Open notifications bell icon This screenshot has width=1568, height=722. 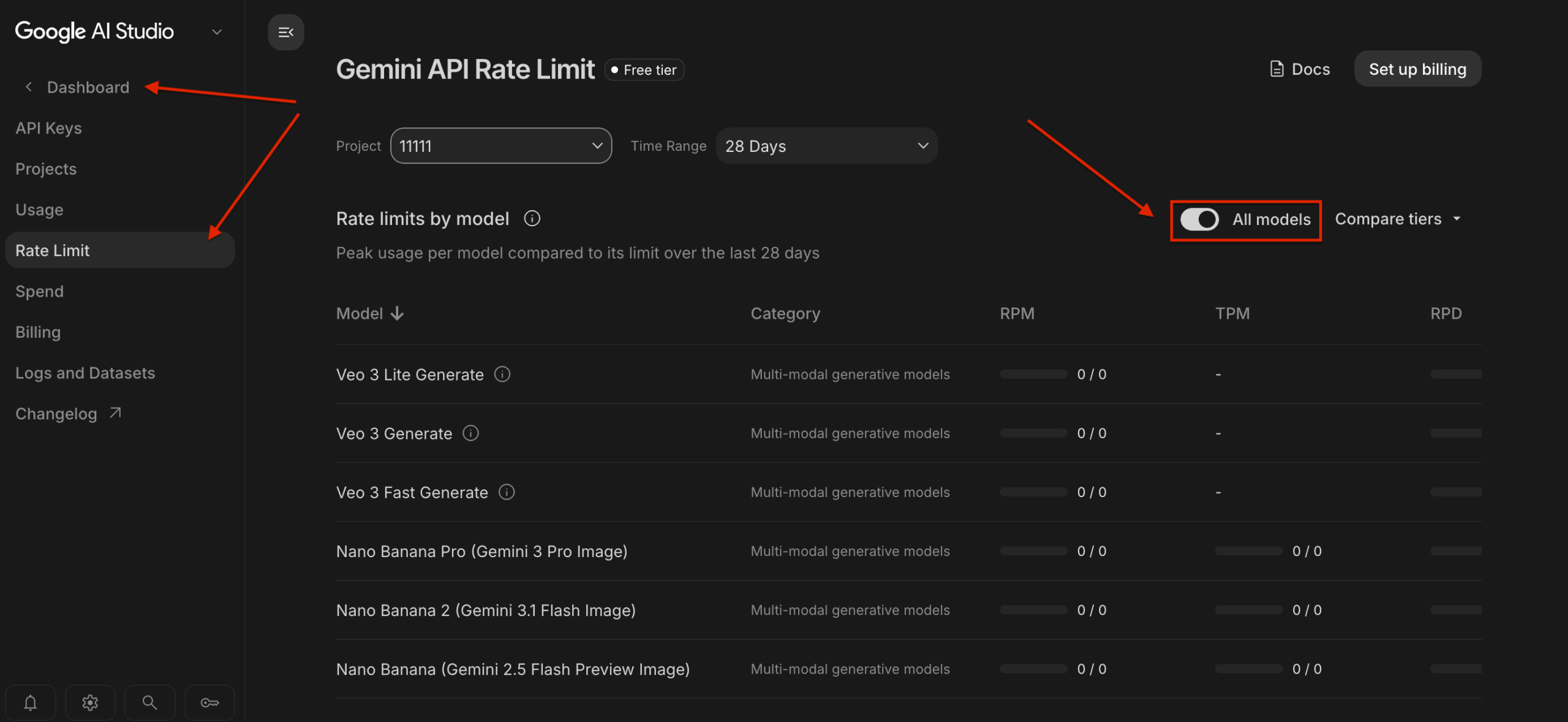[x=31, y=702]
